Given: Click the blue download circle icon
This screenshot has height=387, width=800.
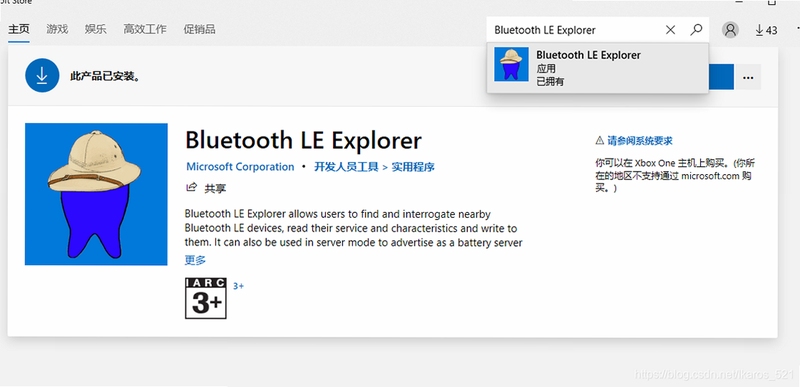Looking at the screenshot, I should [42, 75].
